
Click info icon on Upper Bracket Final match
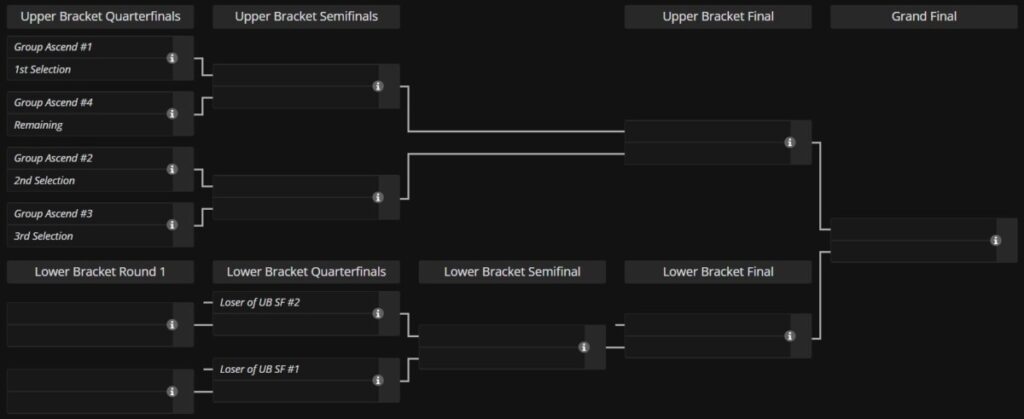tap(790, 142)
